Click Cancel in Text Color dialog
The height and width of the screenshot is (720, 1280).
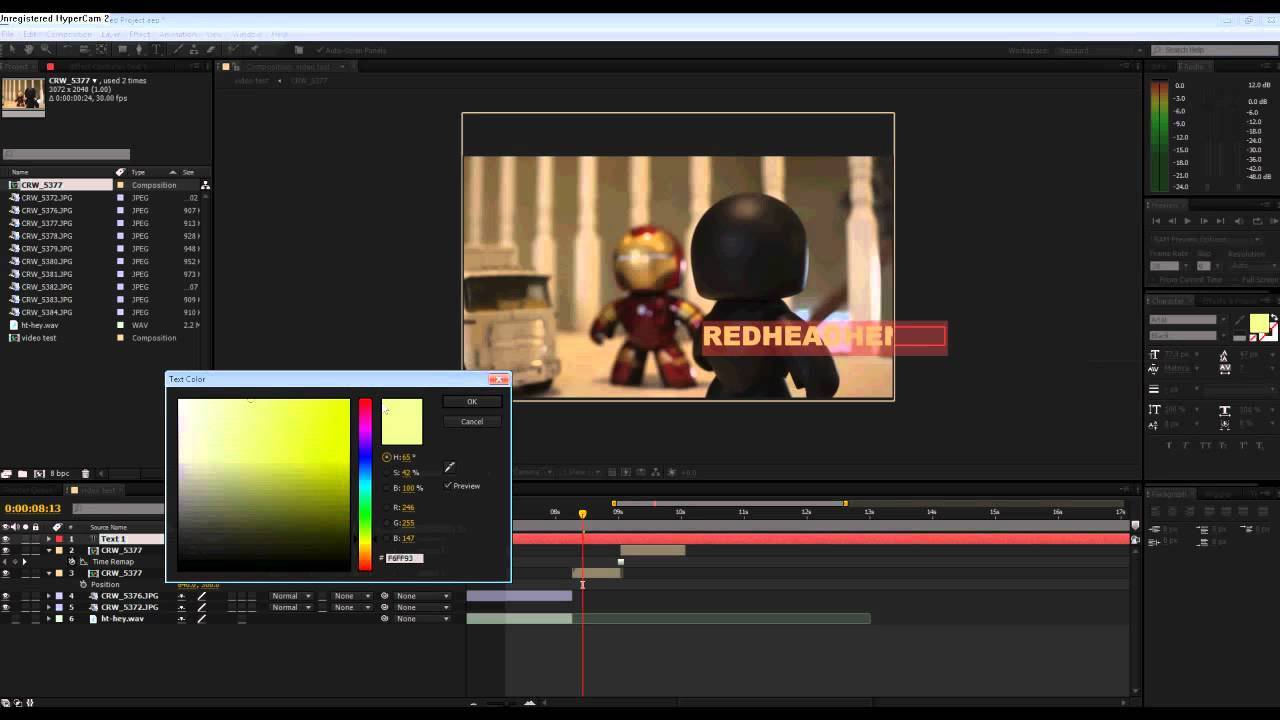click(x=472, y=422)
